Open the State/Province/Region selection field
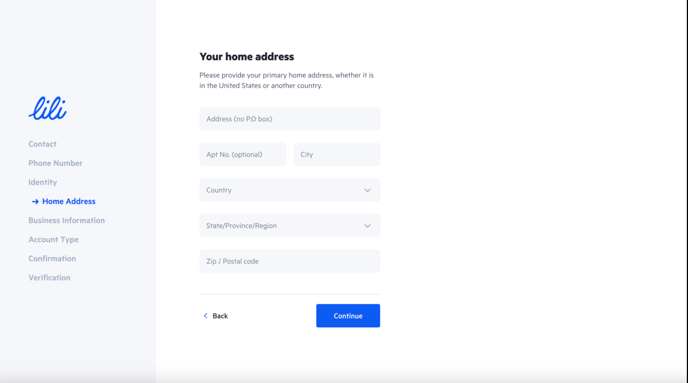 [290, 226]
